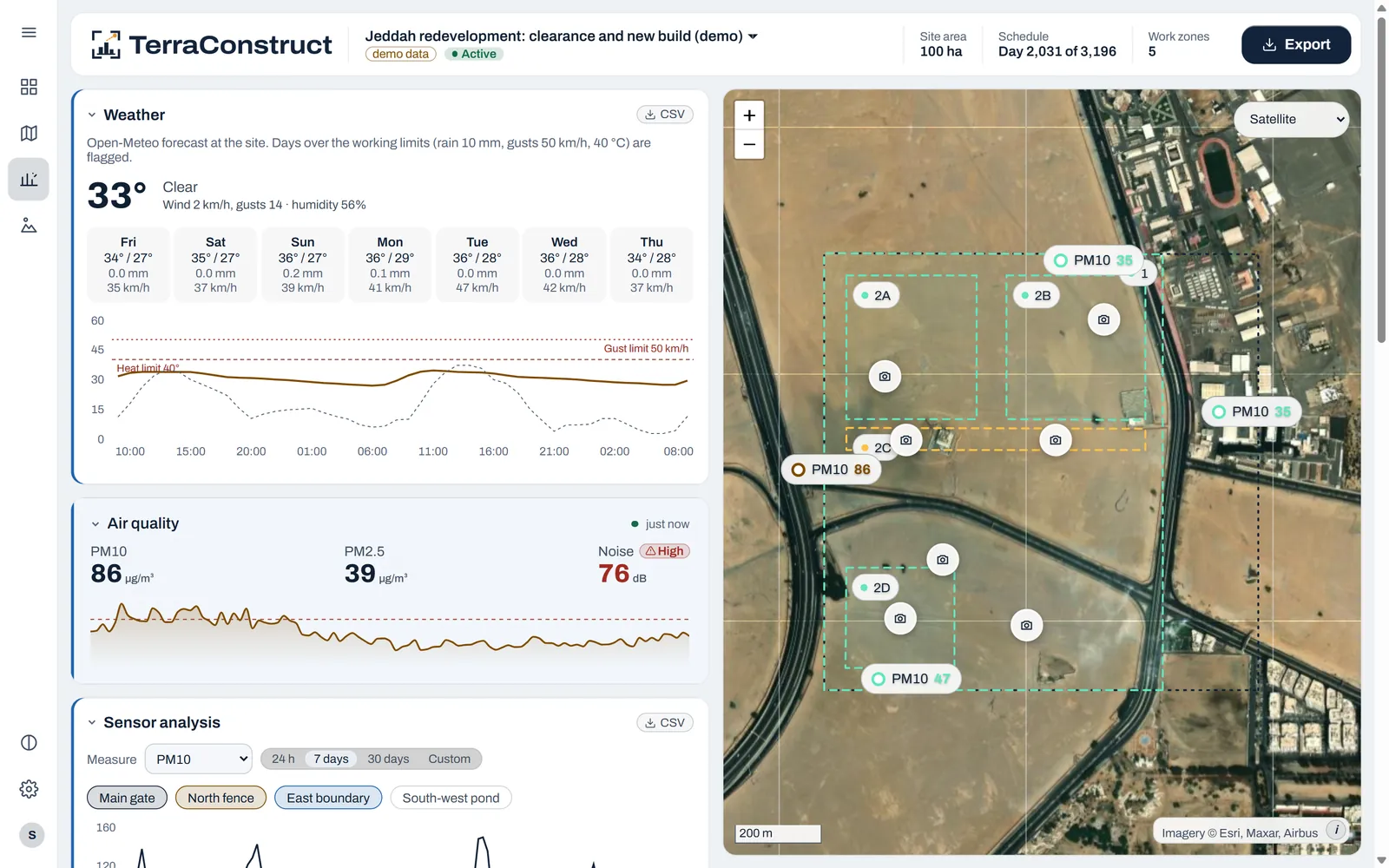
Task: Open the dashboard grid icon in sidebar
Action: point(29,87)
